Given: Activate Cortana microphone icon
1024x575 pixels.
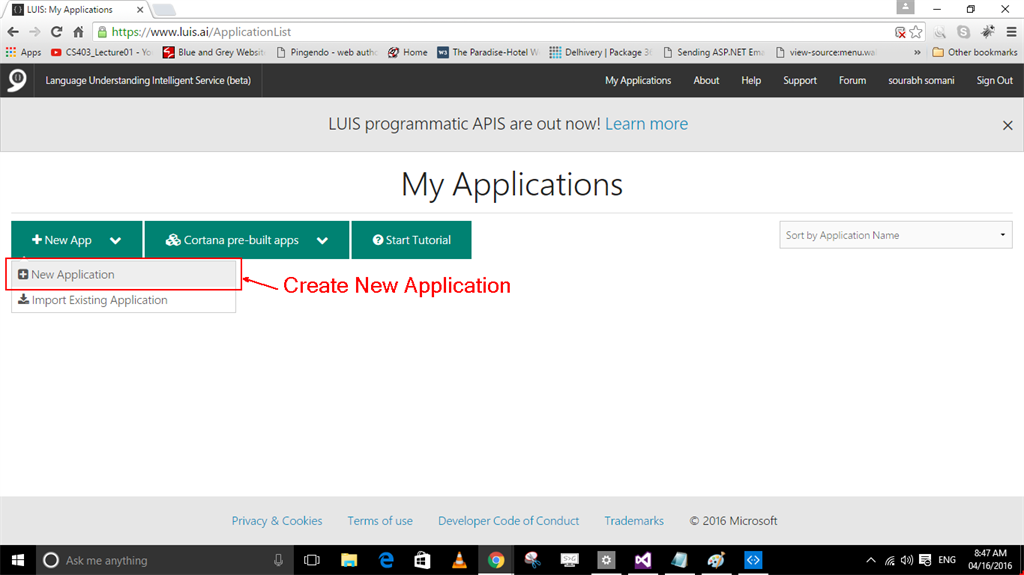Looking at the screenshot, I should [278, 560].
